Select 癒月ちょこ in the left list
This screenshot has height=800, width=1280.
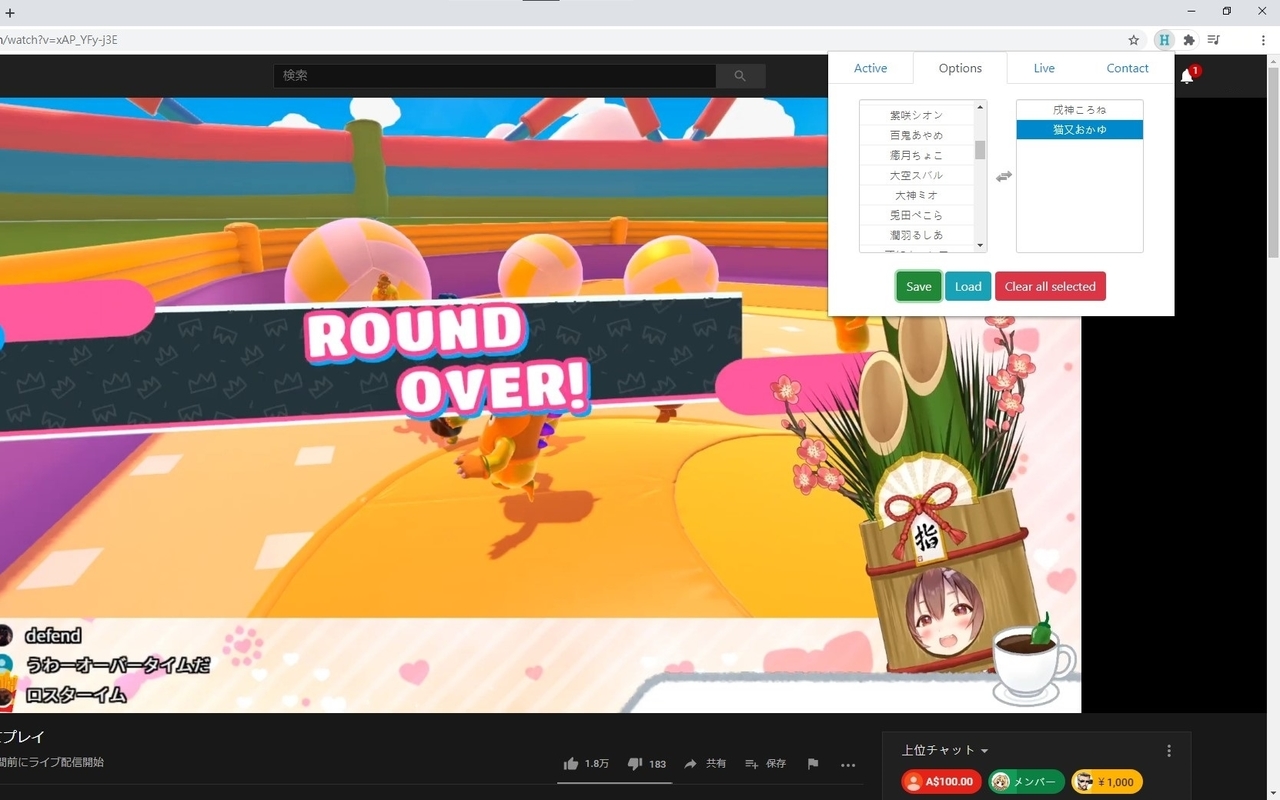tap(917, 155)
